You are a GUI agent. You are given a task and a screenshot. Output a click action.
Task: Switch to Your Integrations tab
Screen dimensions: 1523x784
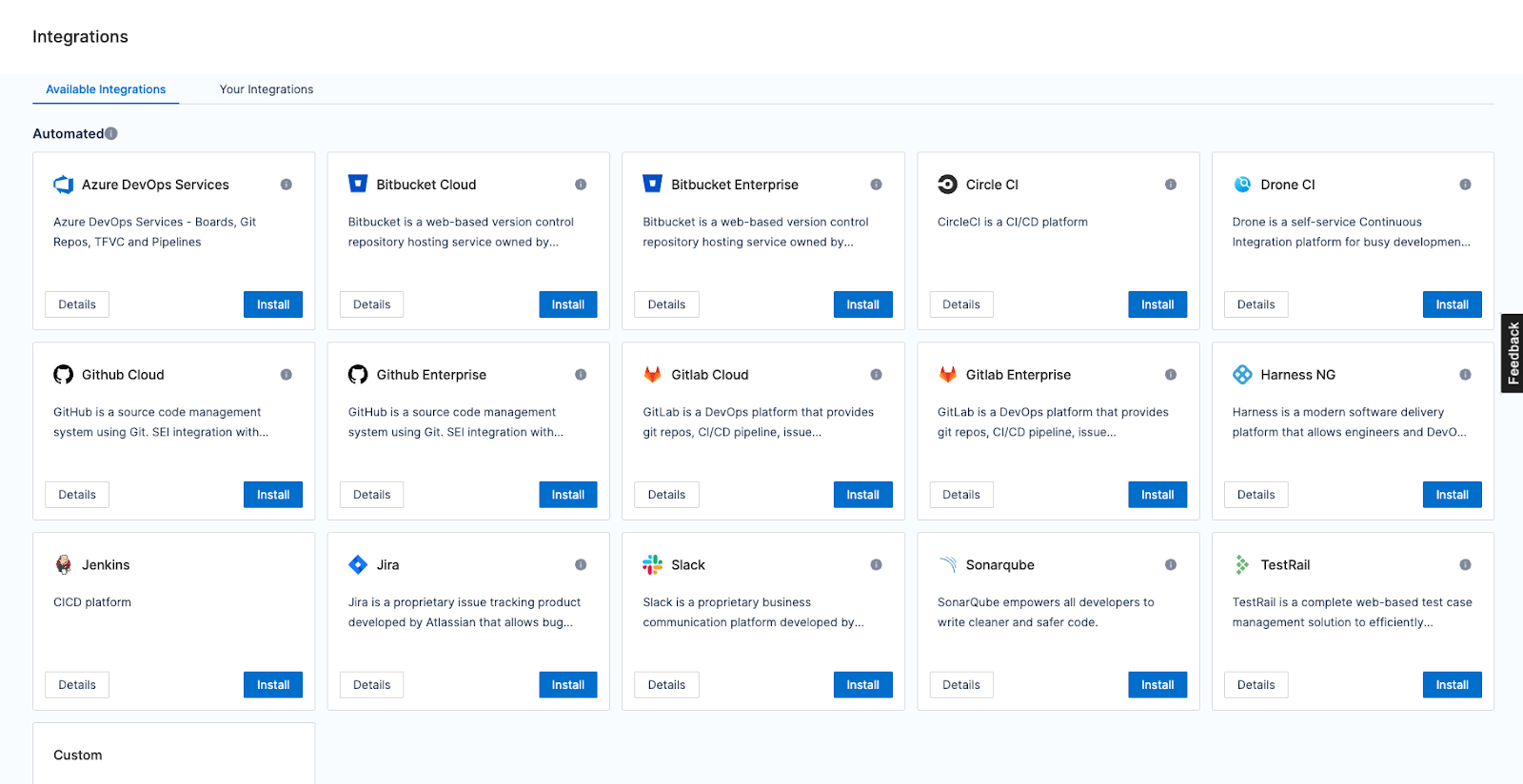click(267, 89)
